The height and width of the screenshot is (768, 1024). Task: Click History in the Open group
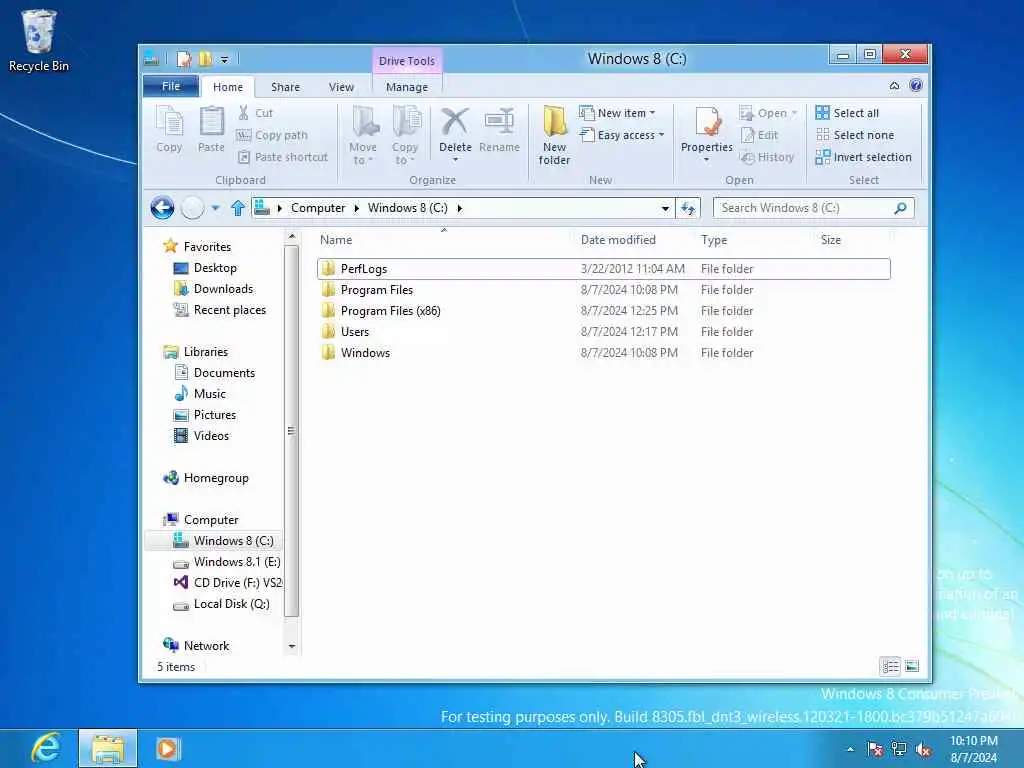click(x=767, y=157)
